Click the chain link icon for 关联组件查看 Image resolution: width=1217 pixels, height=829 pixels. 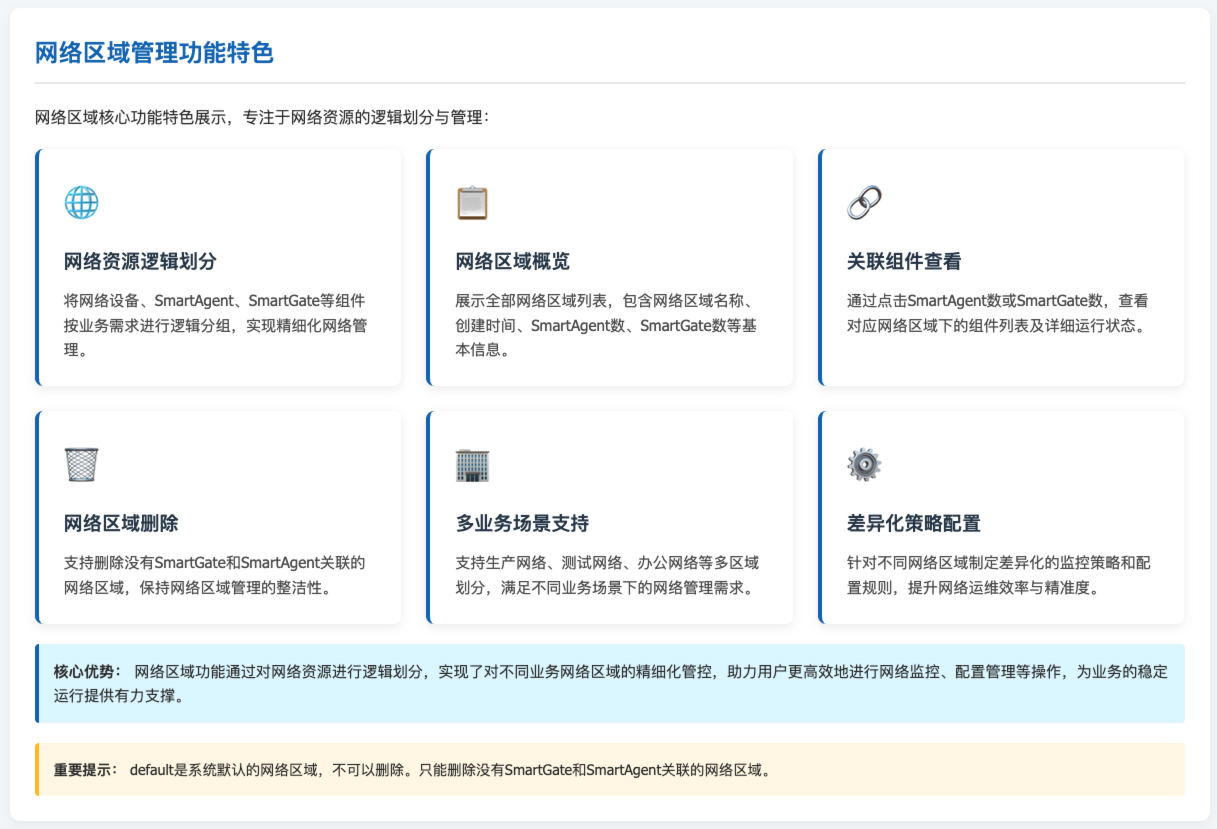(x=864, y=203)
